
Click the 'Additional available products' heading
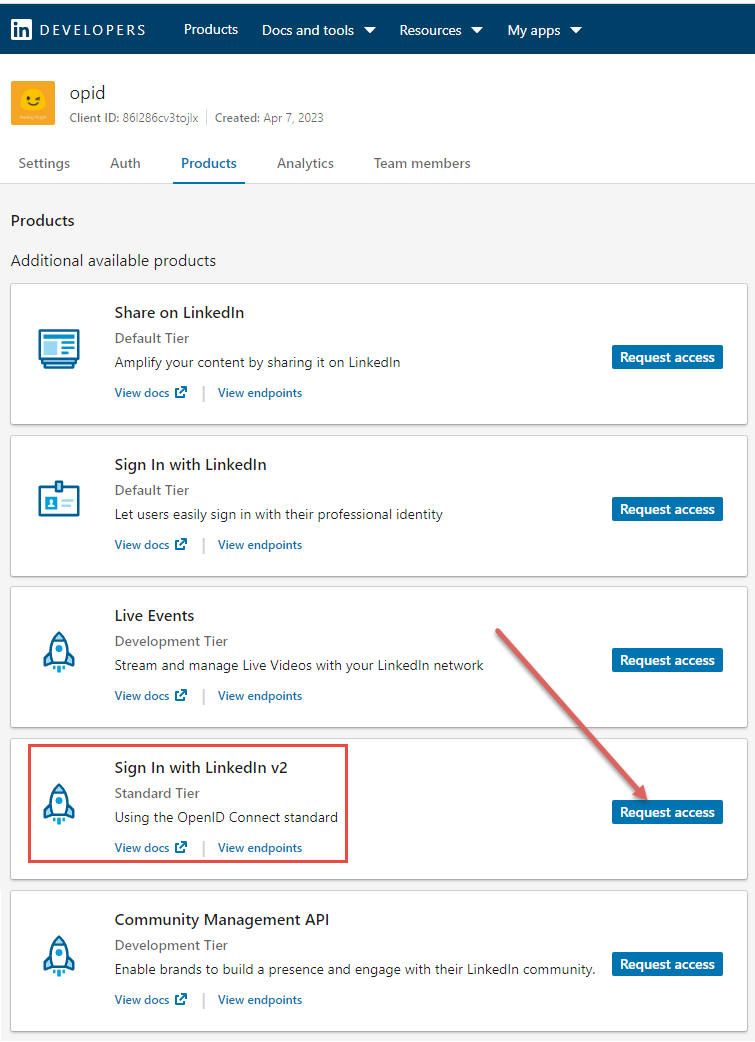coord(113,260)
